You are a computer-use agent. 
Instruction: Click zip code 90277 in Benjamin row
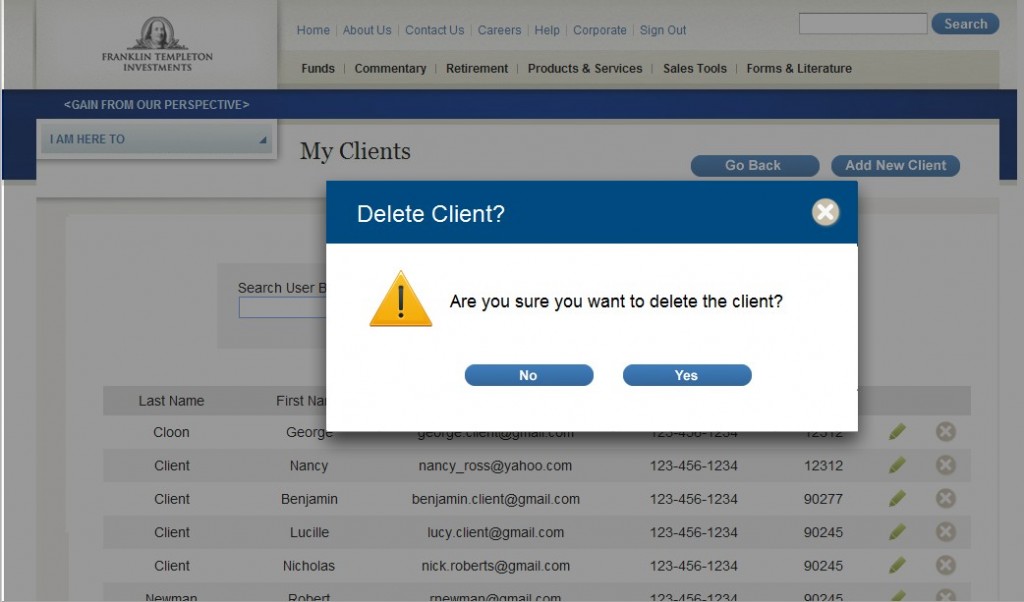(x=823, y=499)
